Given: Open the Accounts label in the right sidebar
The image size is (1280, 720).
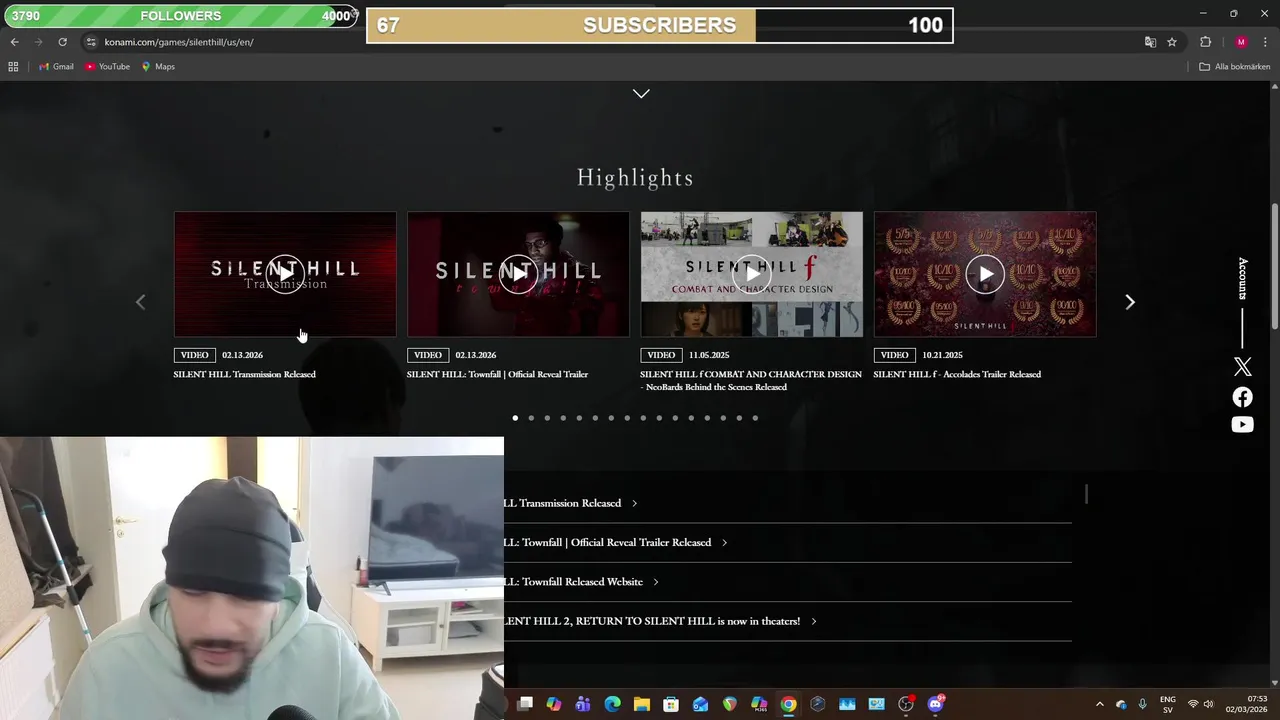Looking at the screenshot, I should (1243, 279).
